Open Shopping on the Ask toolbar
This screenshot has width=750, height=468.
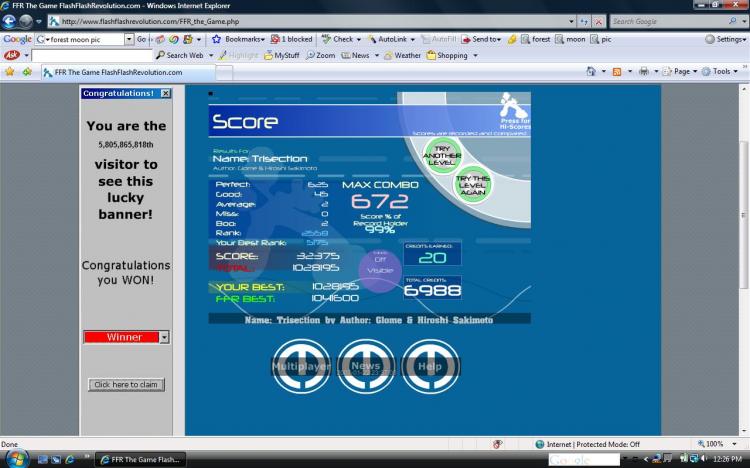(x=447, y=56)
